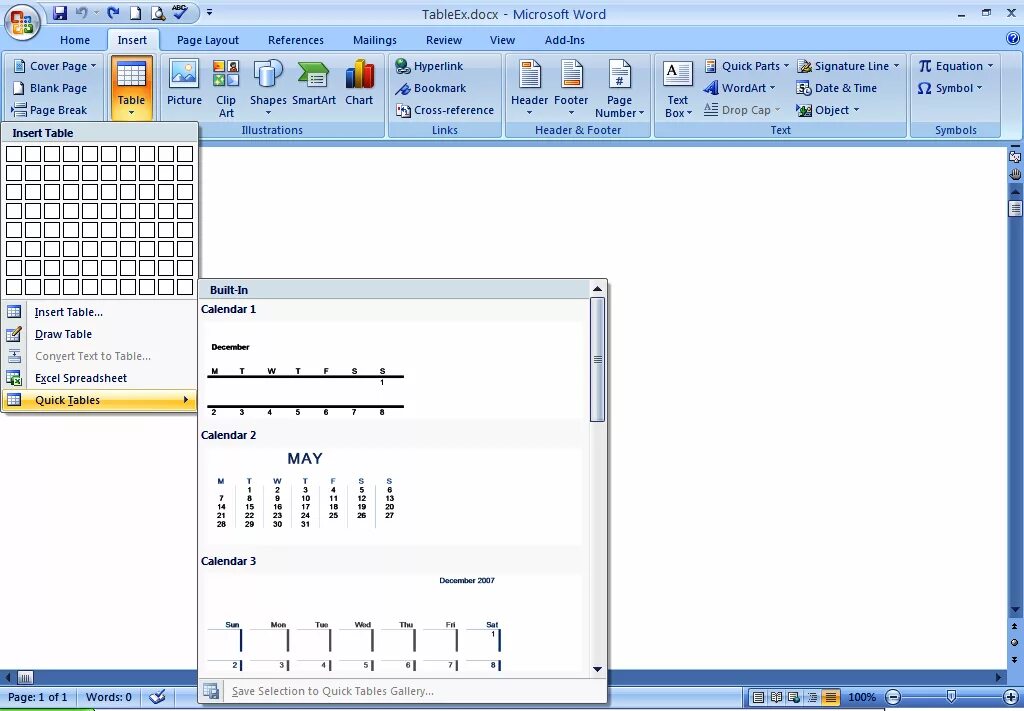The image size is (1024, 711).
Task: Insert a SmartArt graphic
Action: click(314, 82)
